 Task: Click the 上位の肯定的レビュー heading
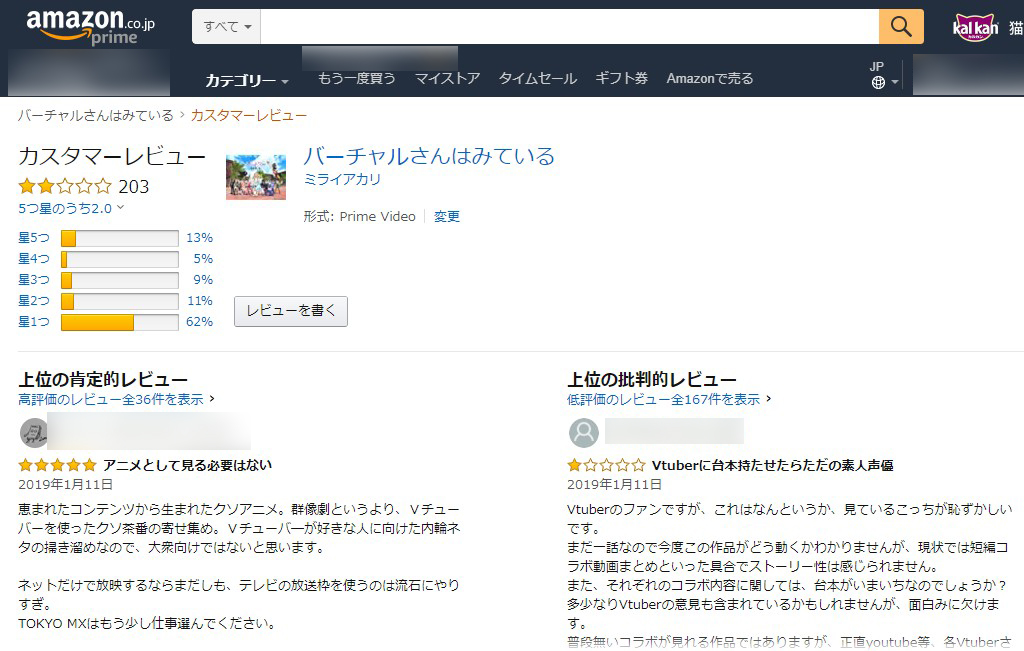coord(103,379)
